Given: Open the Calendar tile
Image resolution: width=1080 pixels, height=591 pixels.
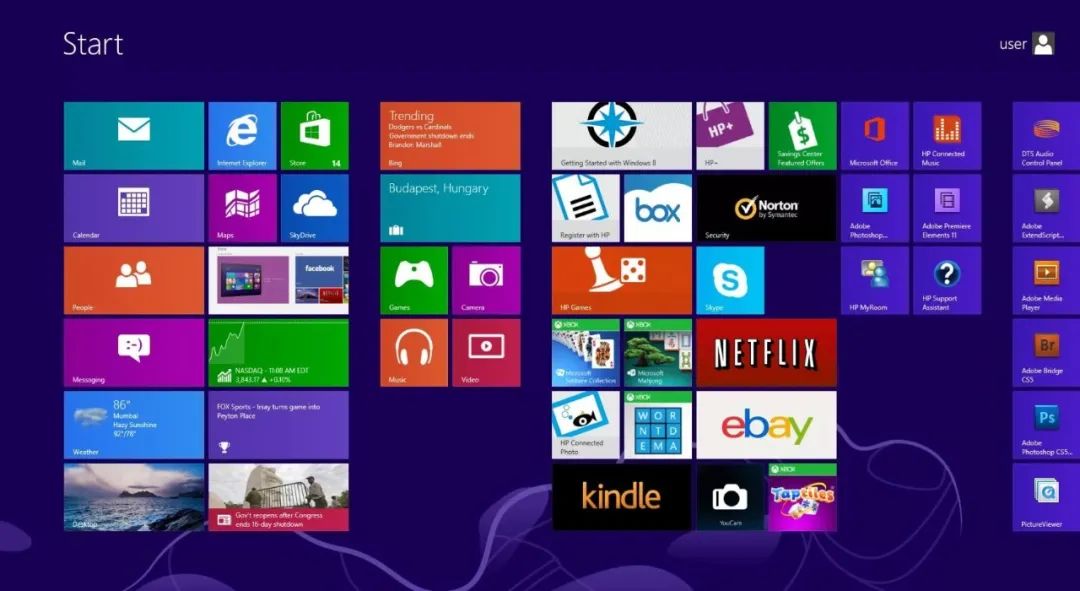Looking at the screenshot, I should tap(134, 208).
